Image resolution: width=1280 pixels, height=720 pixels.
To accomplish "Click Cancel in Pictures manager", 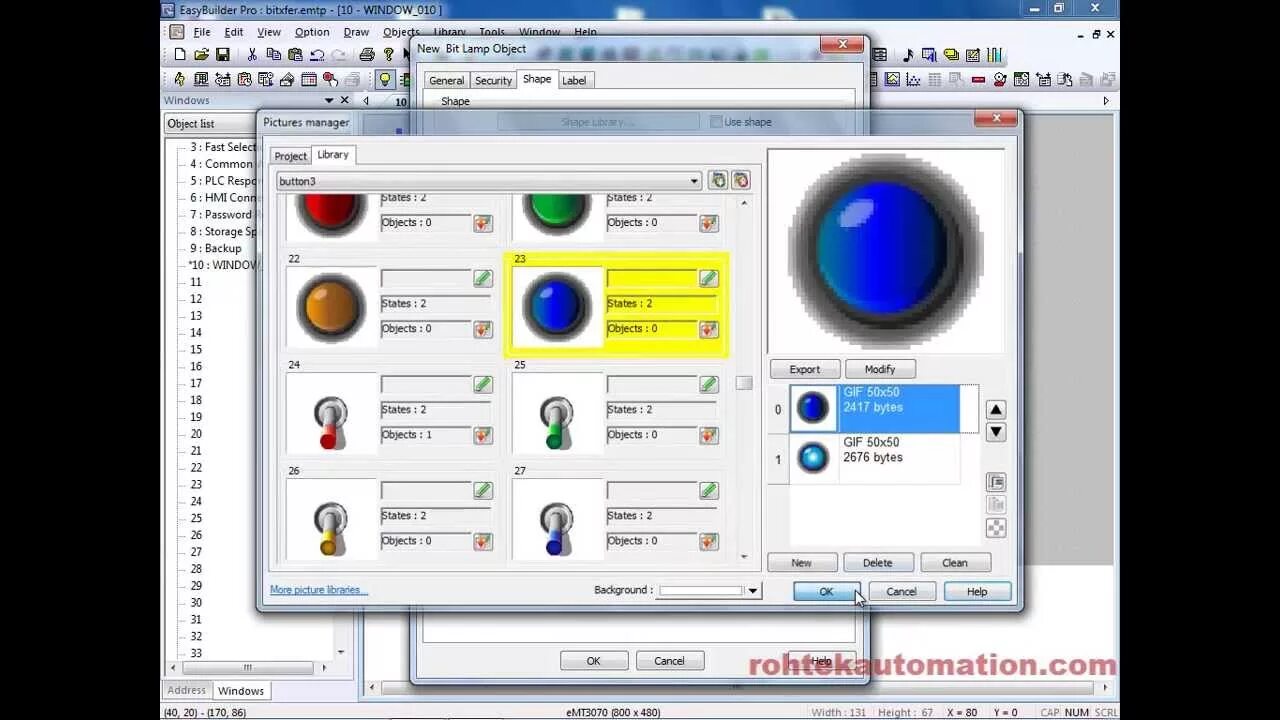I will coord(901,592).
